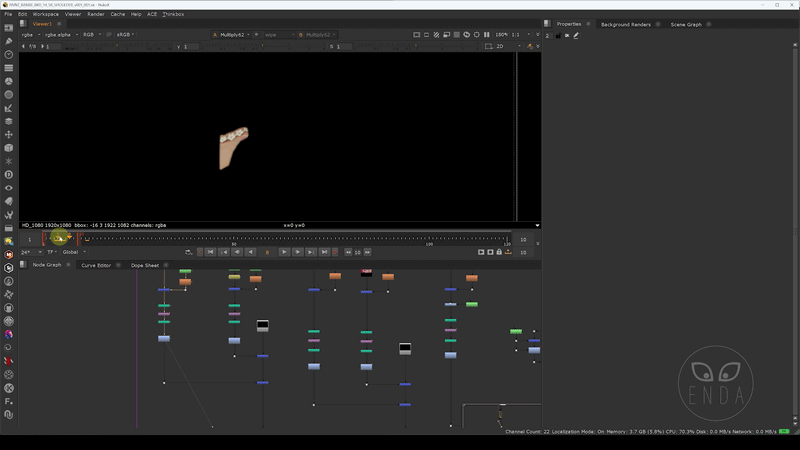Open the Channel nodes toolbar icon

pyautogui.click(x=9, y=68)
